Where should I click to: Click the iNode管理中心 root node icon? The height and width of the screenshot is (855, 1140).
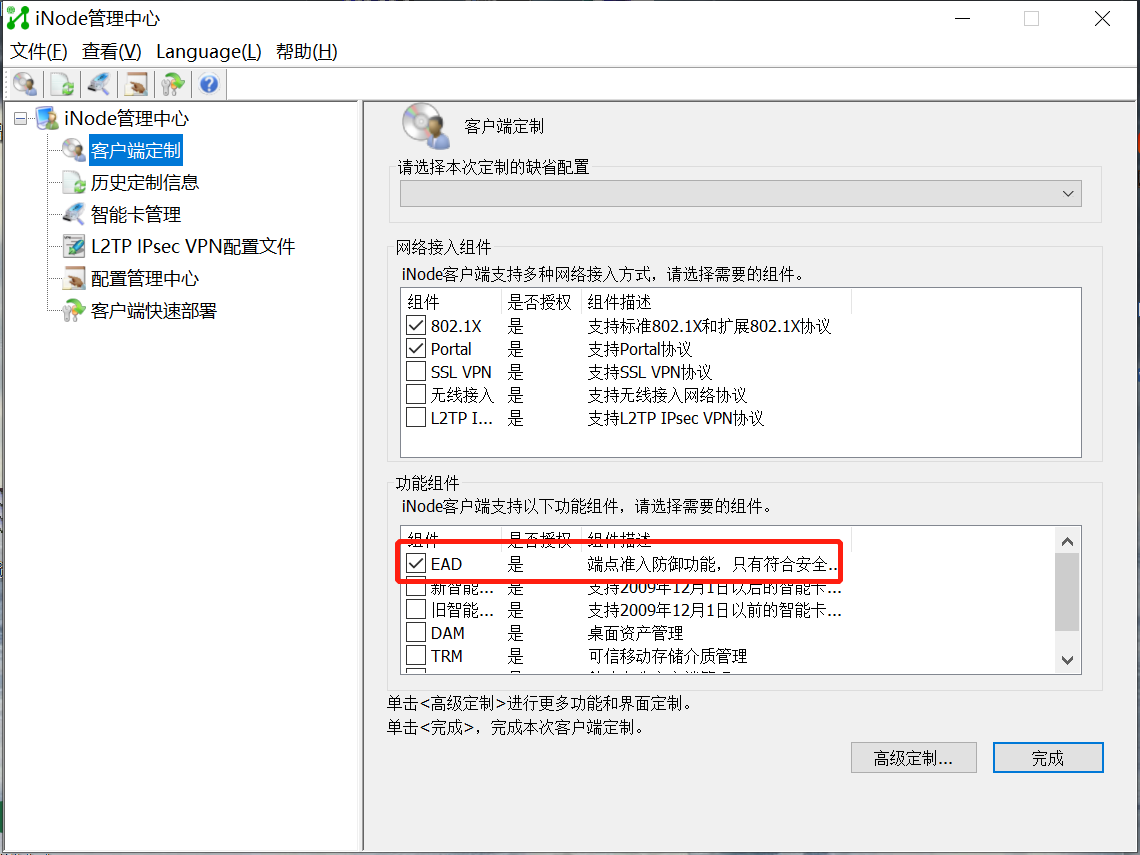[47, 118]
